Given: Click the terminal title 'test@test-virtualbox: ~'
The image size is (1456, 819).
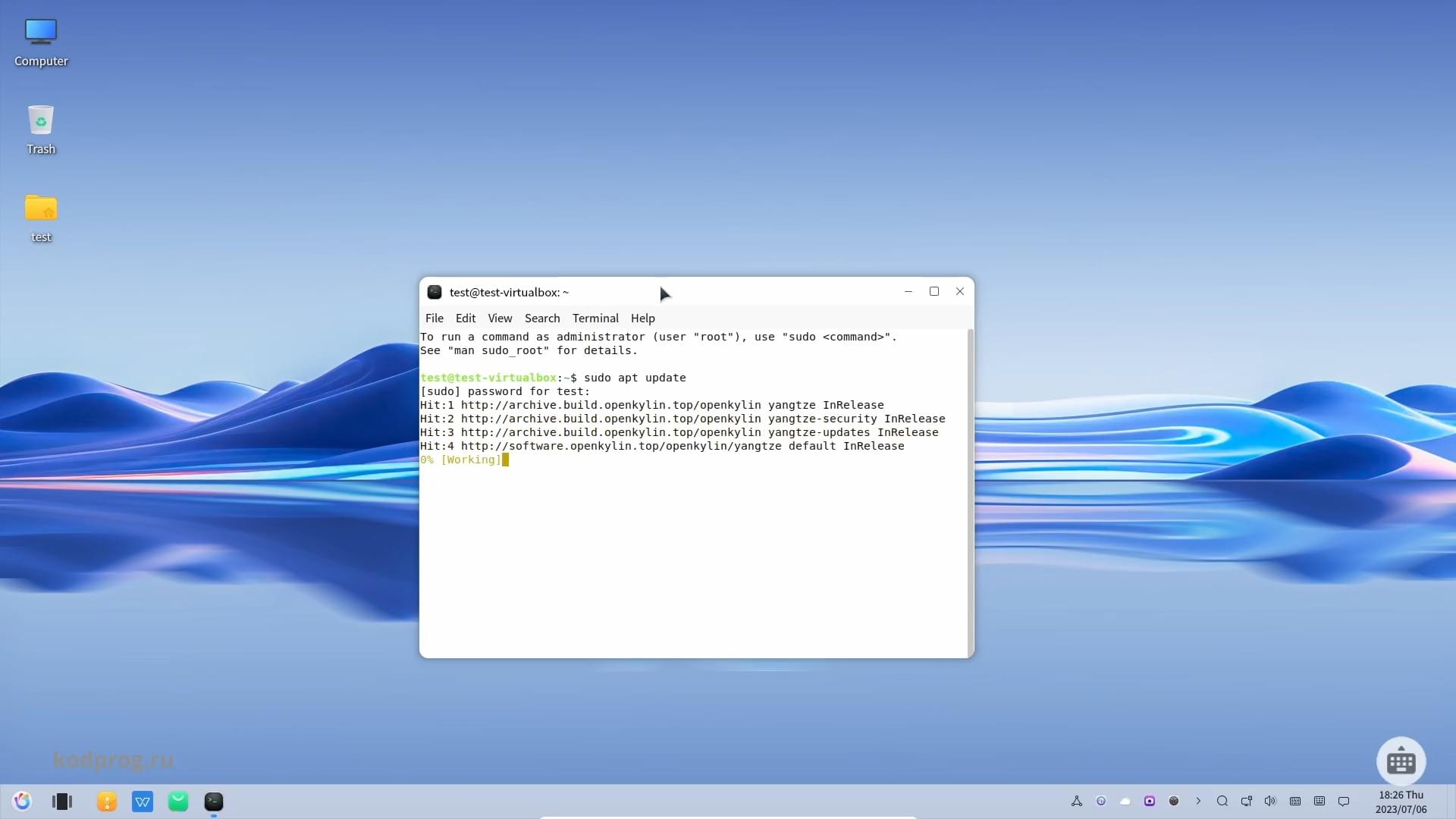Looking at the screenshot, I should [509, 292].
